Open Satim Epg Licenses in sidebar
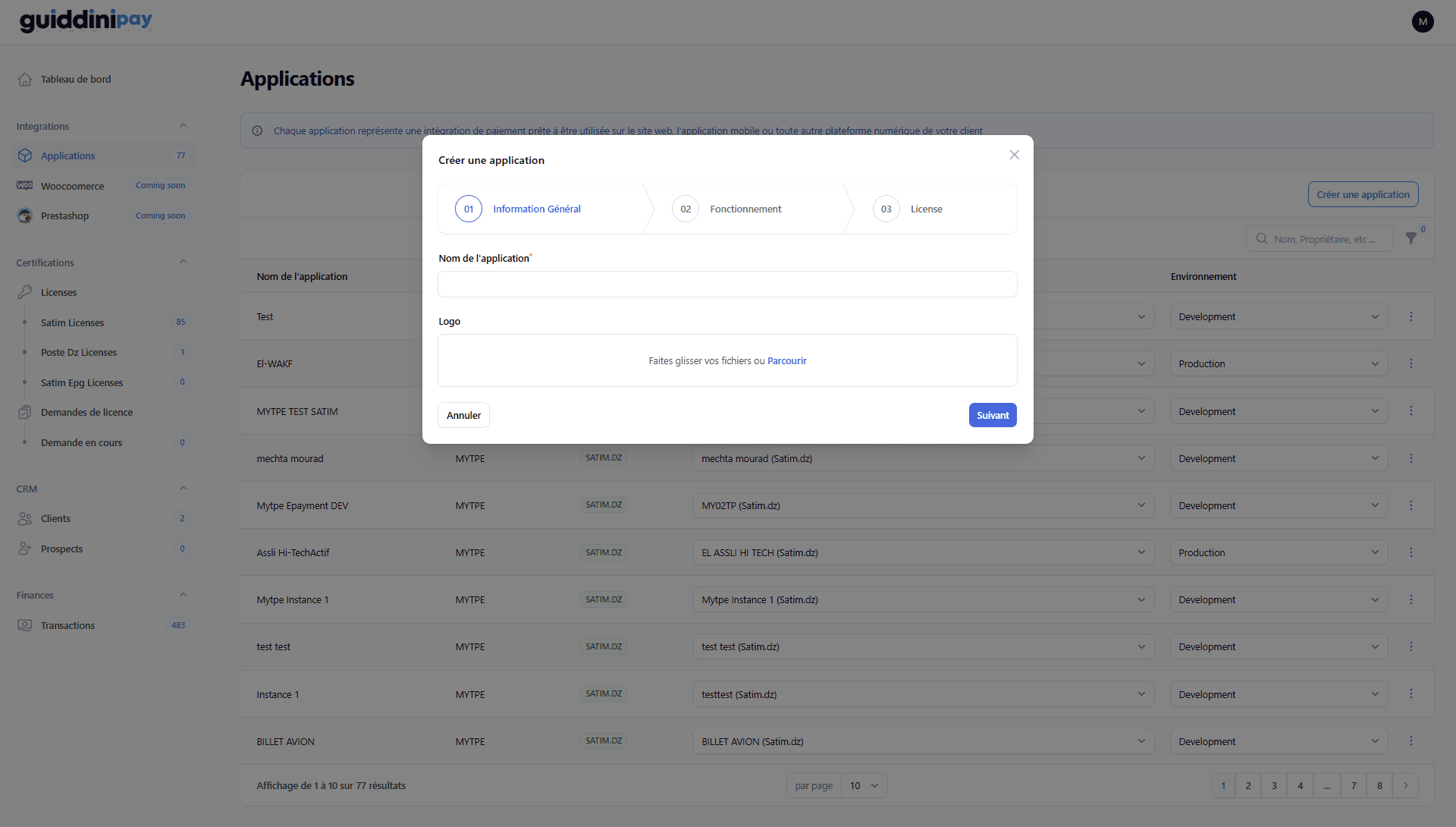 [103, 382]
